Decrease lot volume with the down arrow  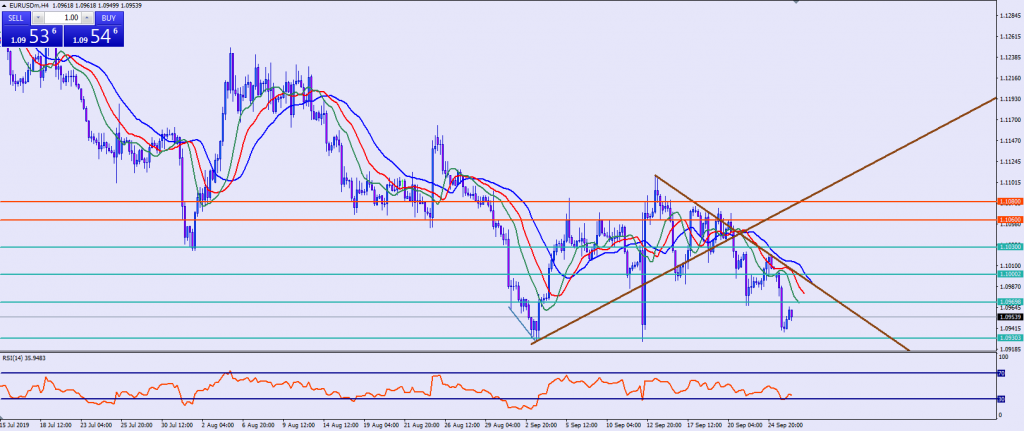(x=38, y=18)
